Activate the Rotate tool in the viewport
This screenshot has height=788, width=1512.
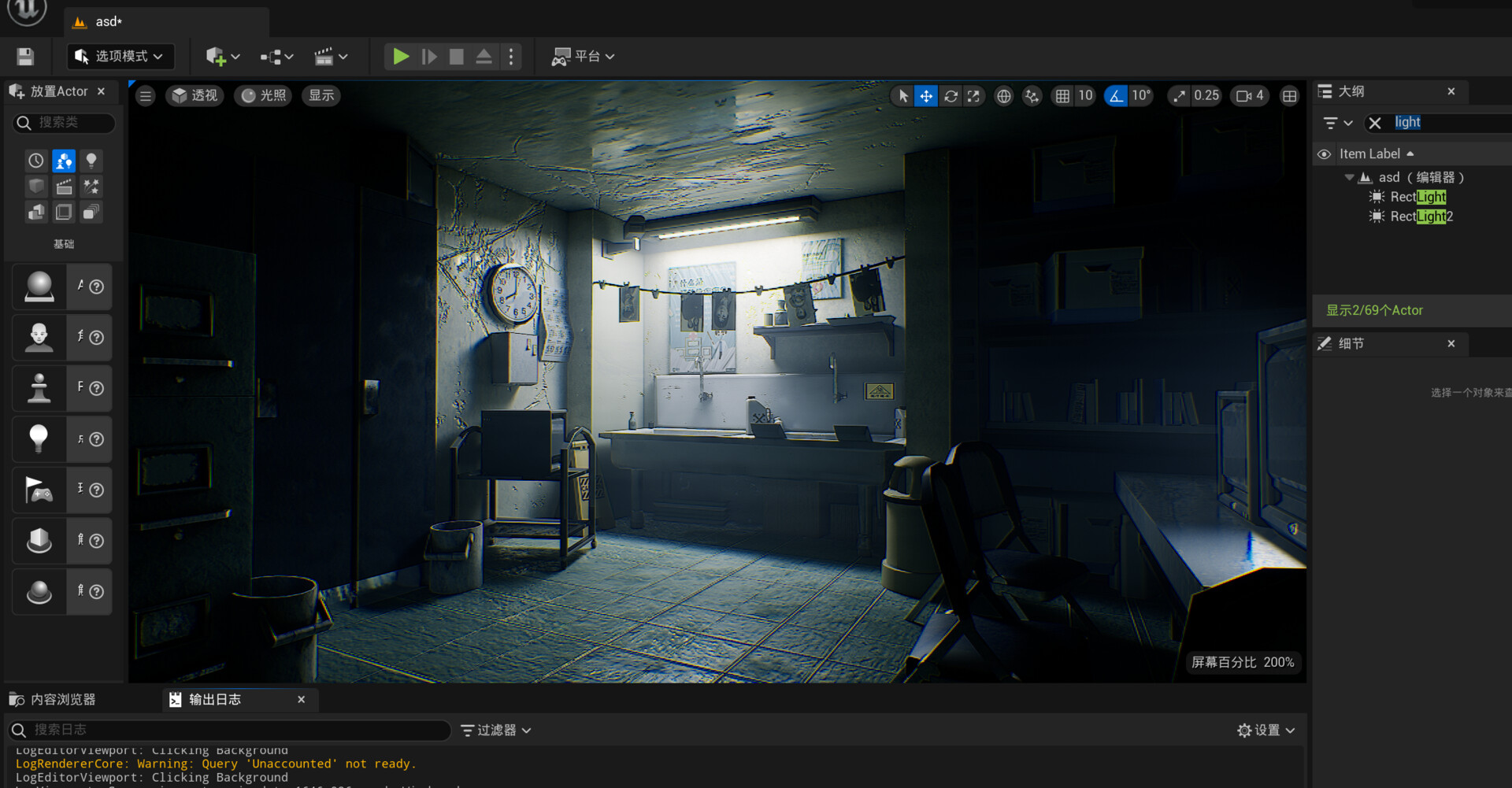click(951, 95)
